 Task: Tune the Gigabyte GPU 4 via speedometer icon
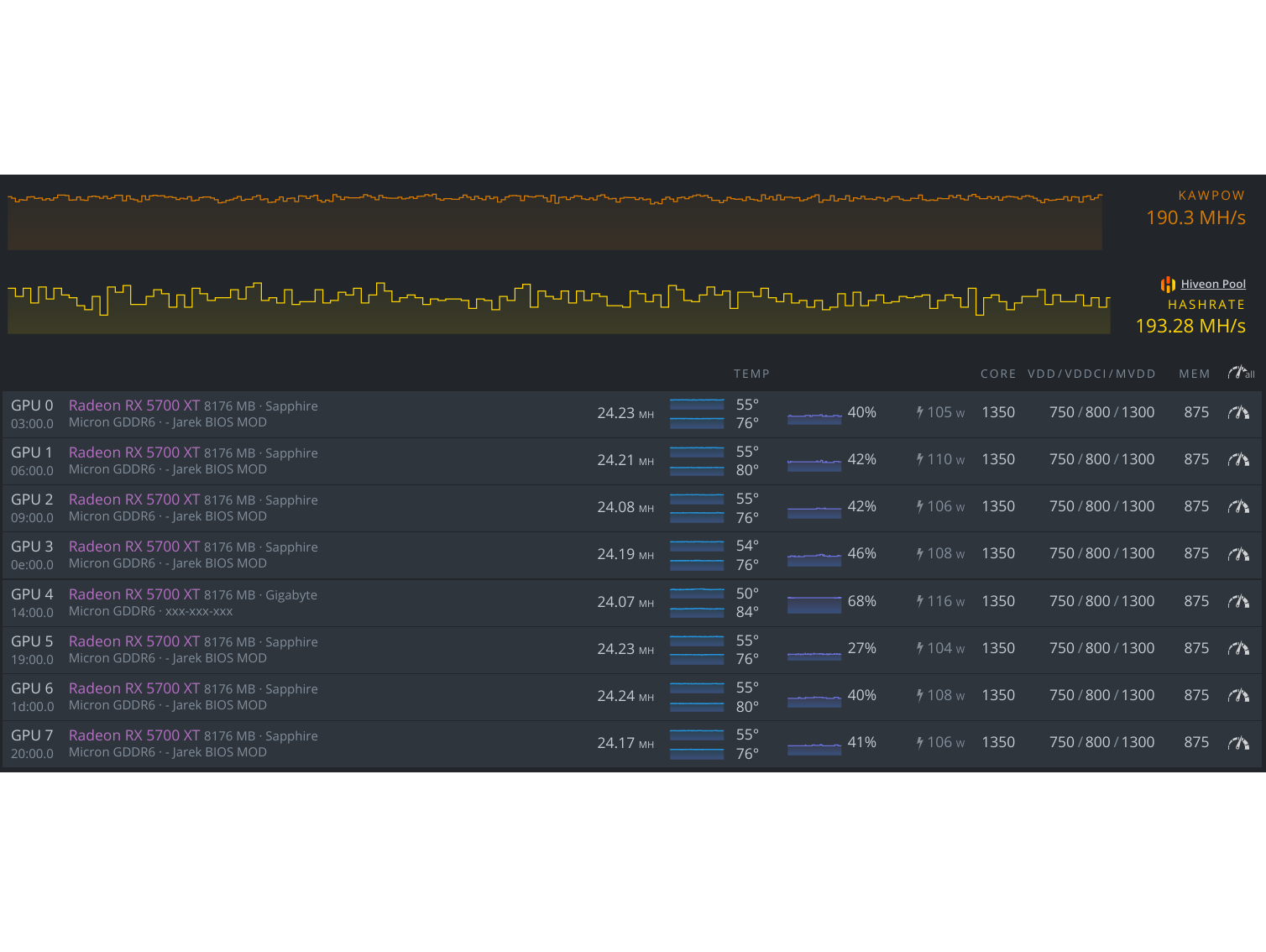[1238, 601]
